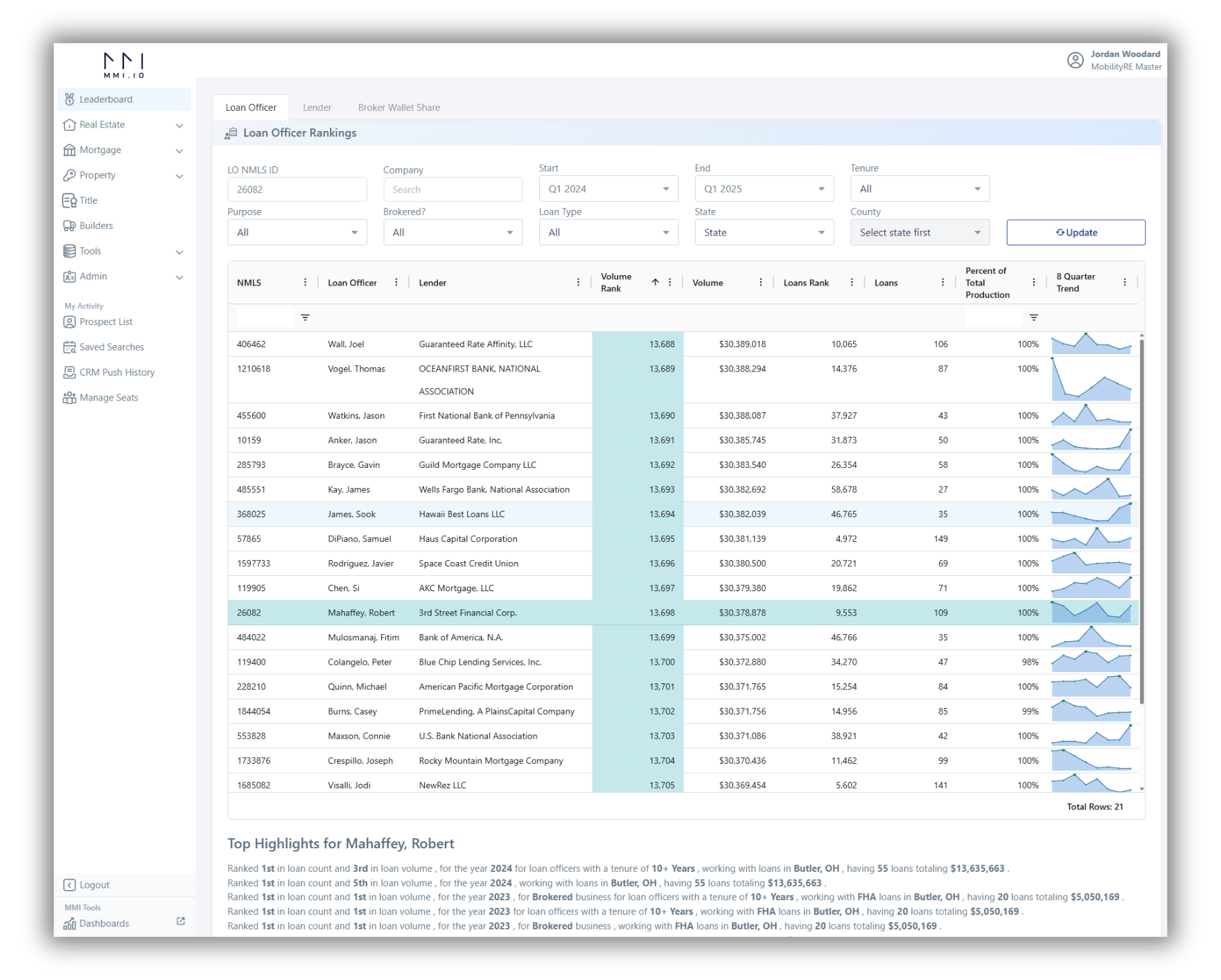
Task: Switch to the Broker Wallet Share tab
Action: (x=398, y=107)
